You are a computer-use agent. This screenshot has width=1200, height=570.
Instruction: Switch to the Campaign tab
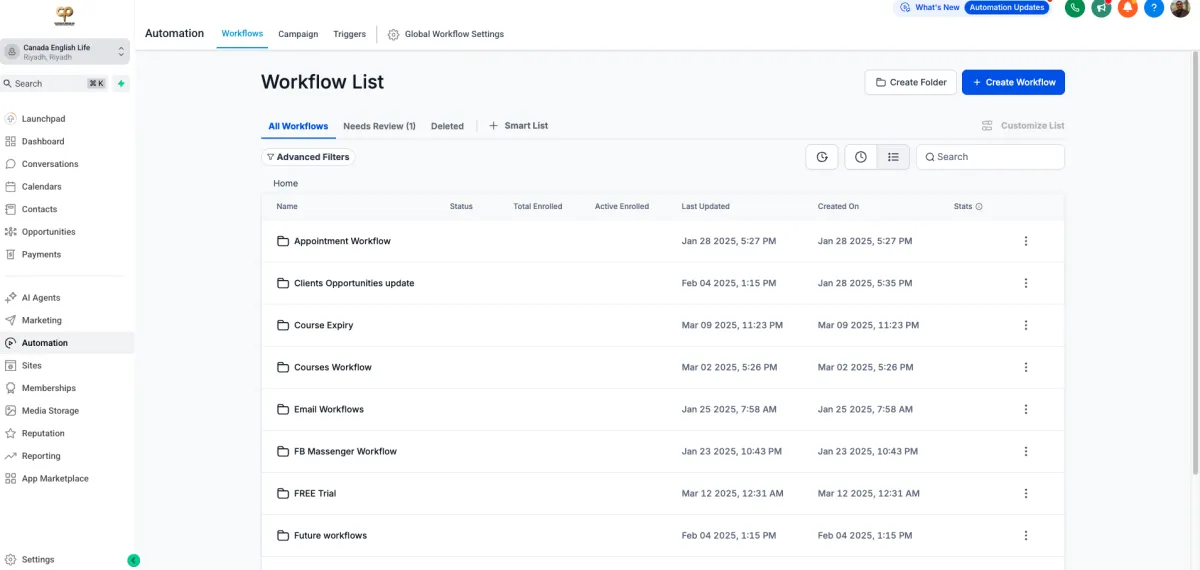[x=298, y=34]
